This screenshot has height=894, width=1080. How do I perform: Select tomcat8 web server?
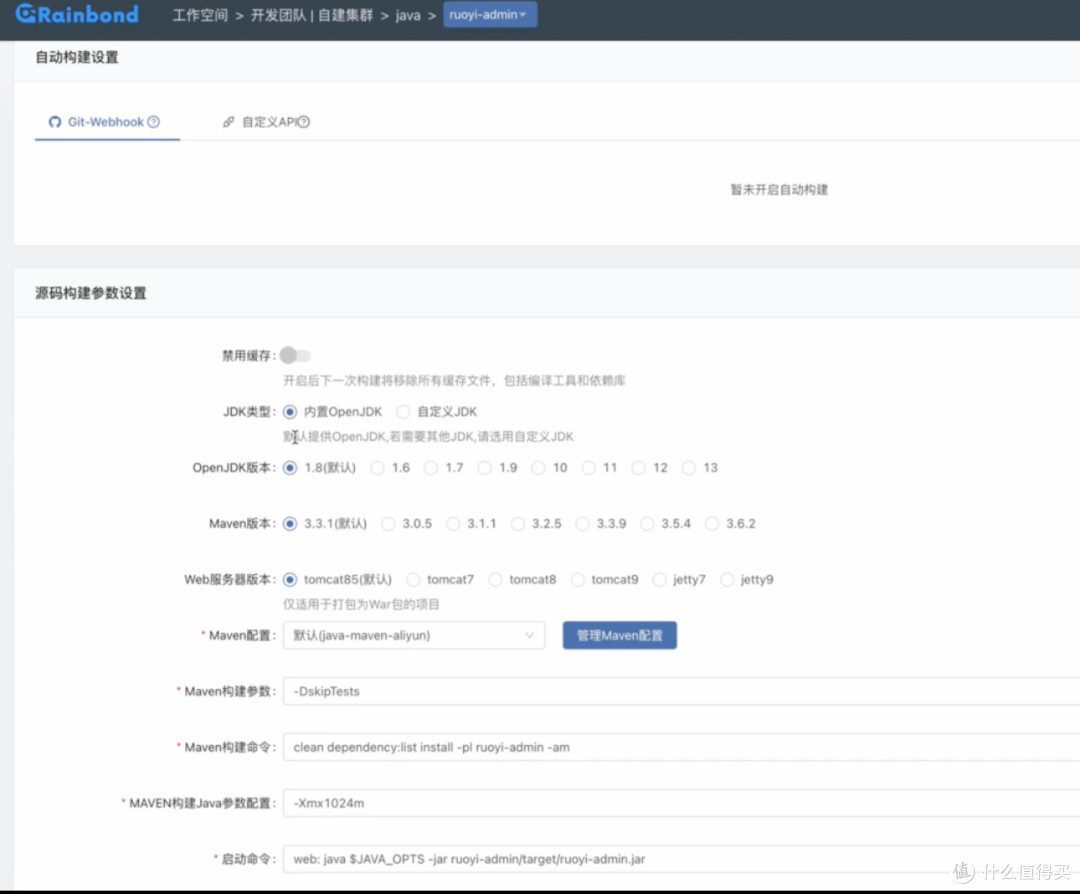click(x=495, y=579)
